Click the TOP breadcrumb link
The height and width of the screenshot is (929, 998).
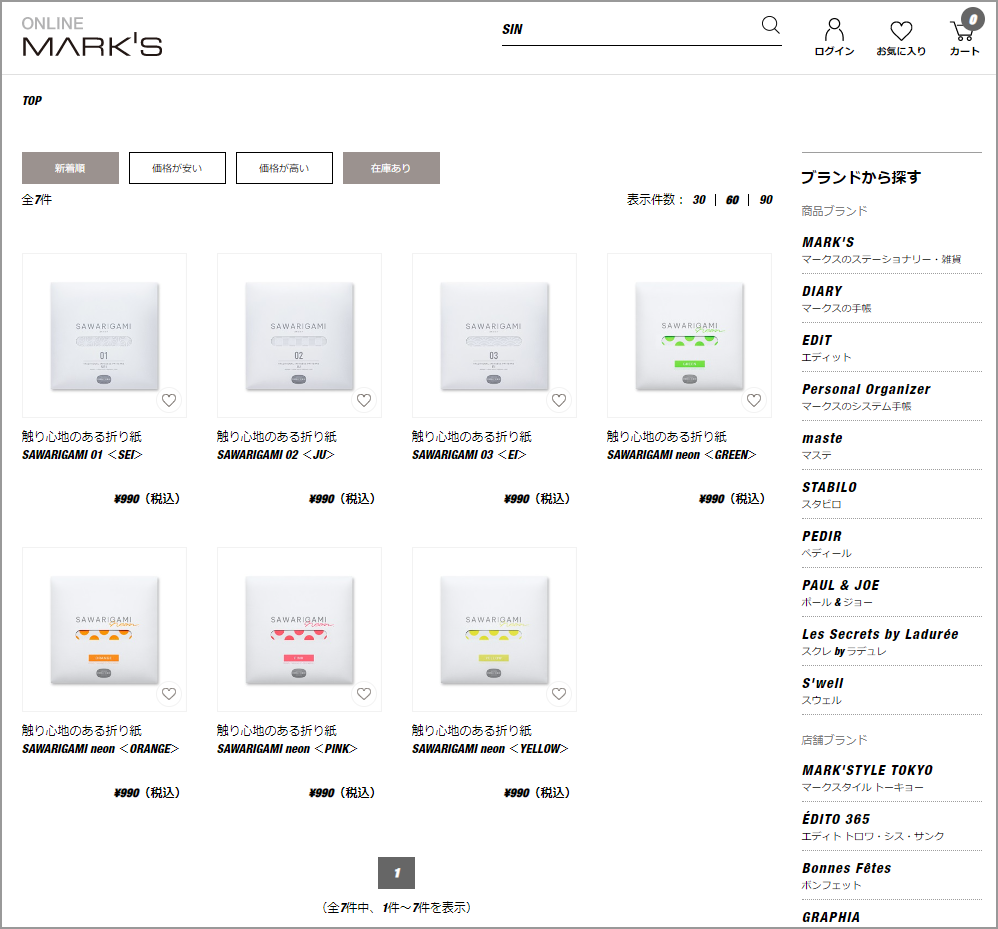(x=32, y=101)
